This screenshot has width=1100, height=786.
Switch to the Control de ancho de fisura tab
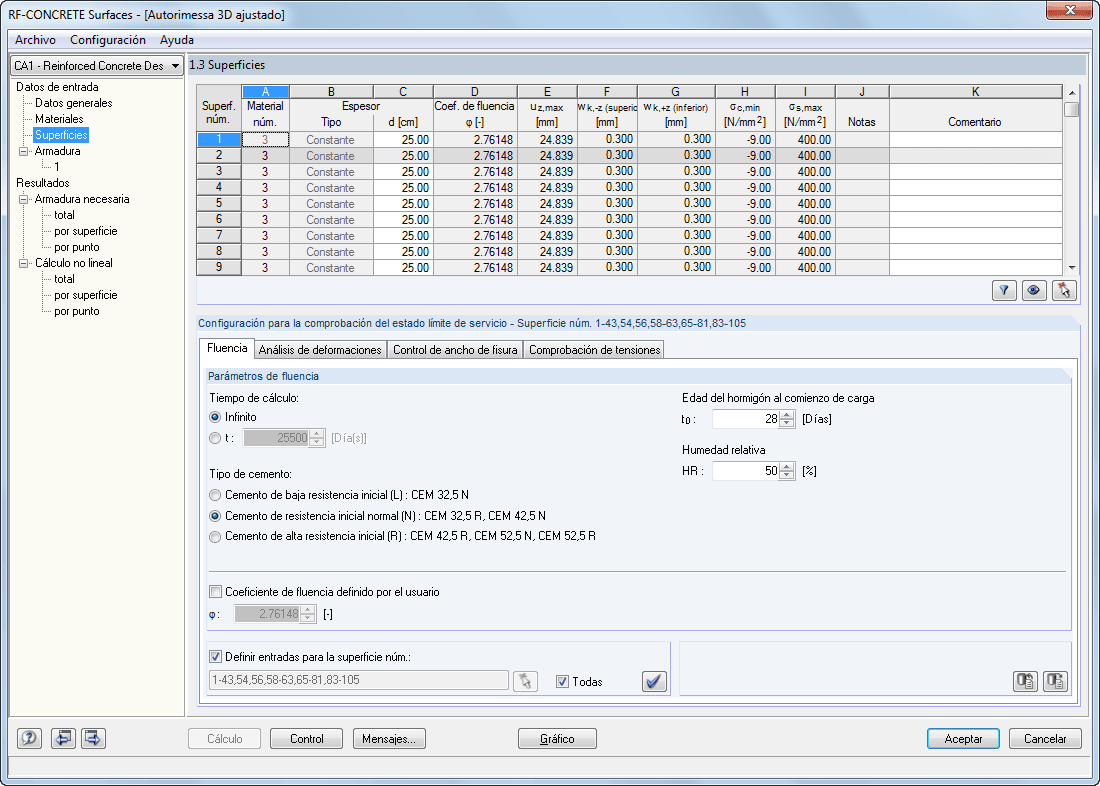pyautogui.click(x=455, y=349)
